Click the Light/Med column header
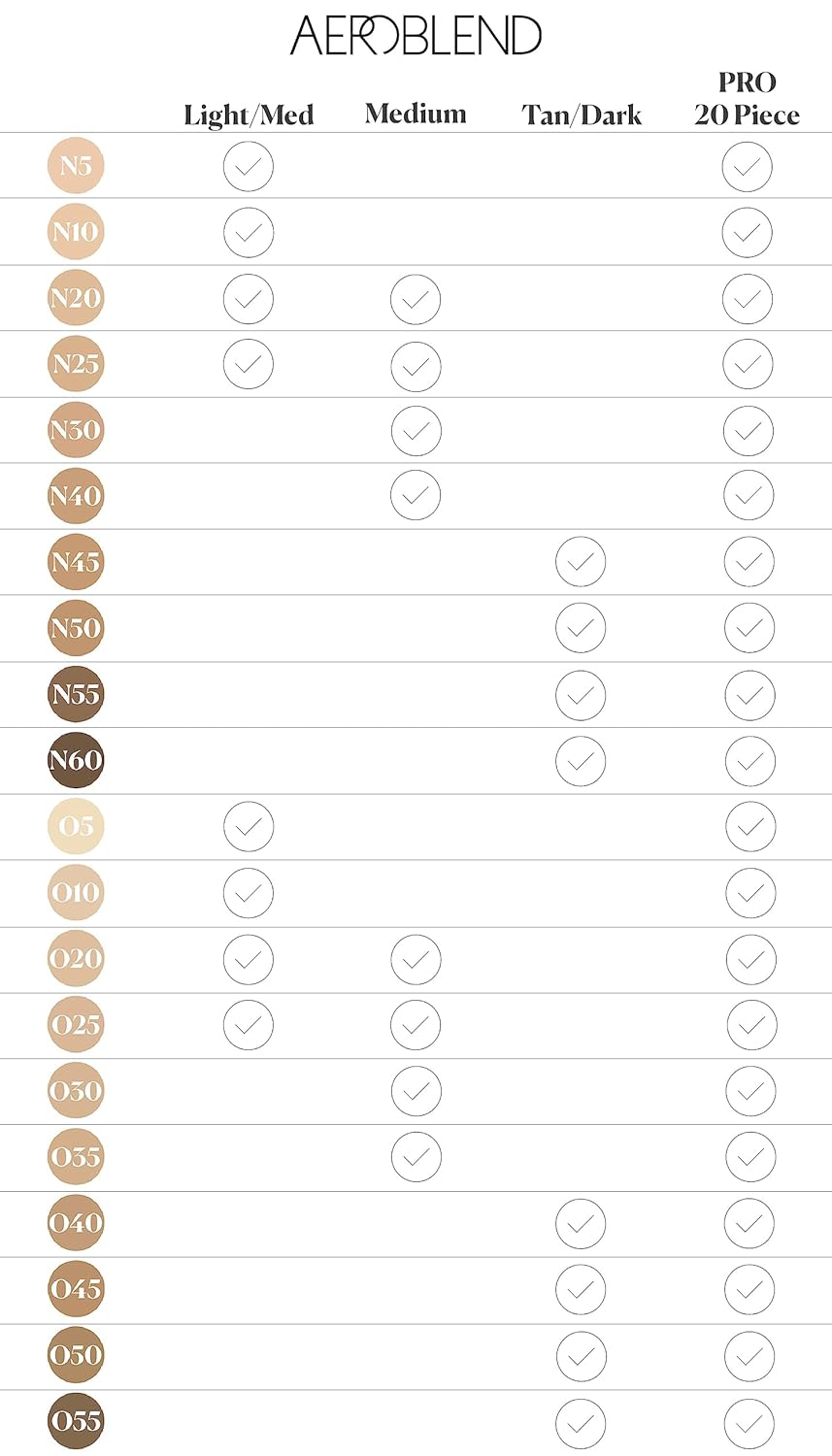Image resolution: width=832 pixels, height=1456 pixels. tap(249, 115)
